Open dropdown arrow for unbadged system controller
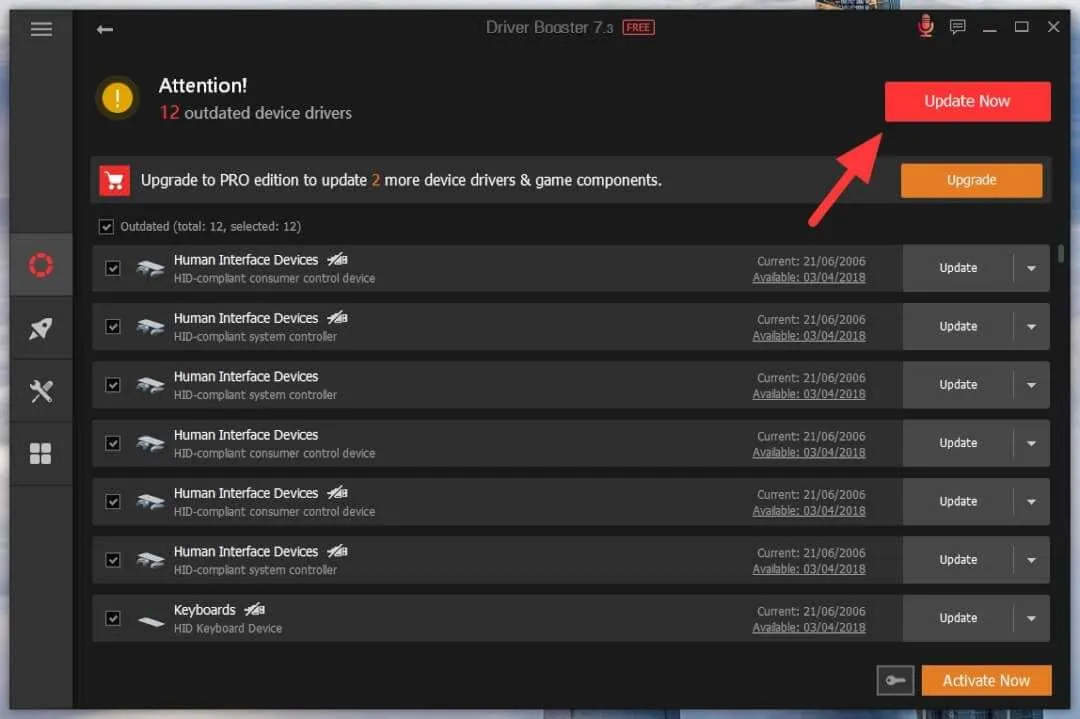The image size is (1080, 719). point(1031,385)
